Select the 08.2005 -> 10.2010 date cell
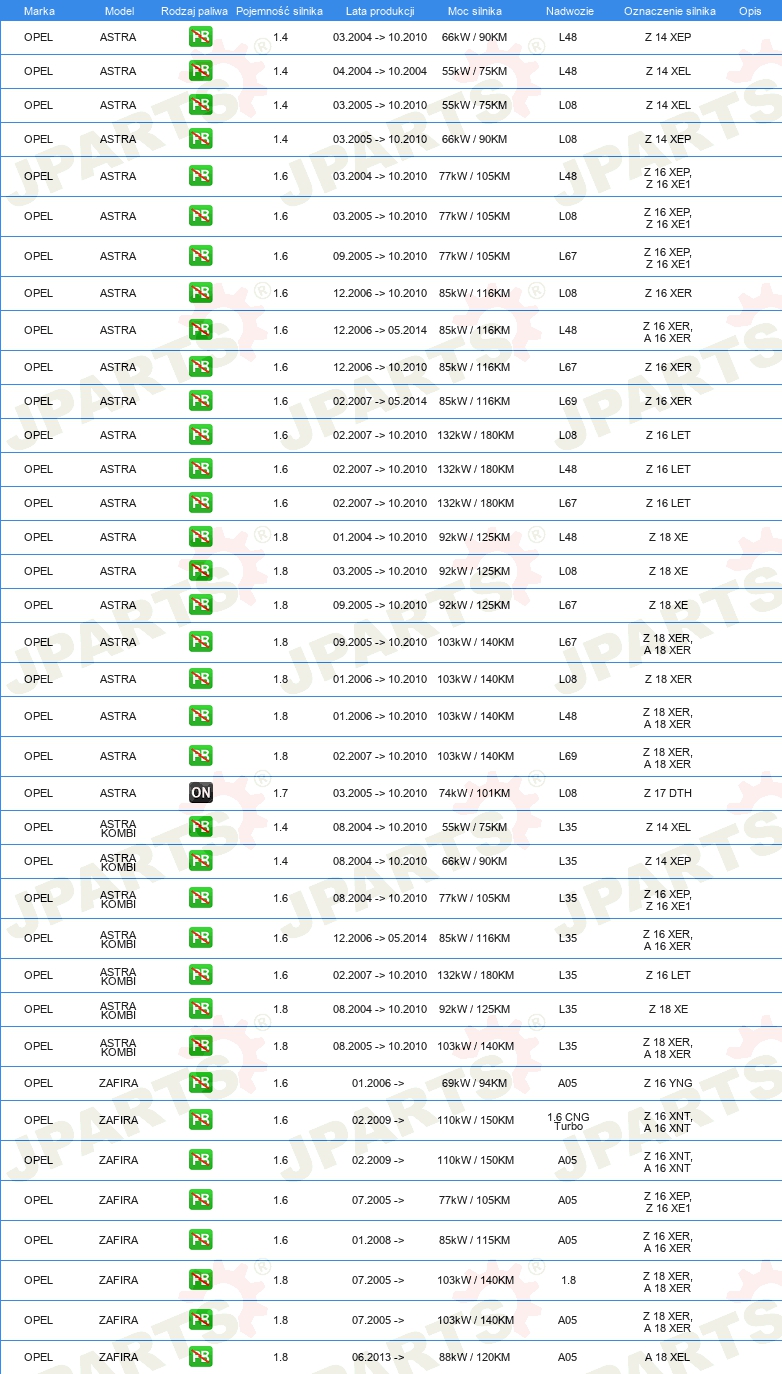Viewport: 782px width, 1374px height. [380, 1046]
